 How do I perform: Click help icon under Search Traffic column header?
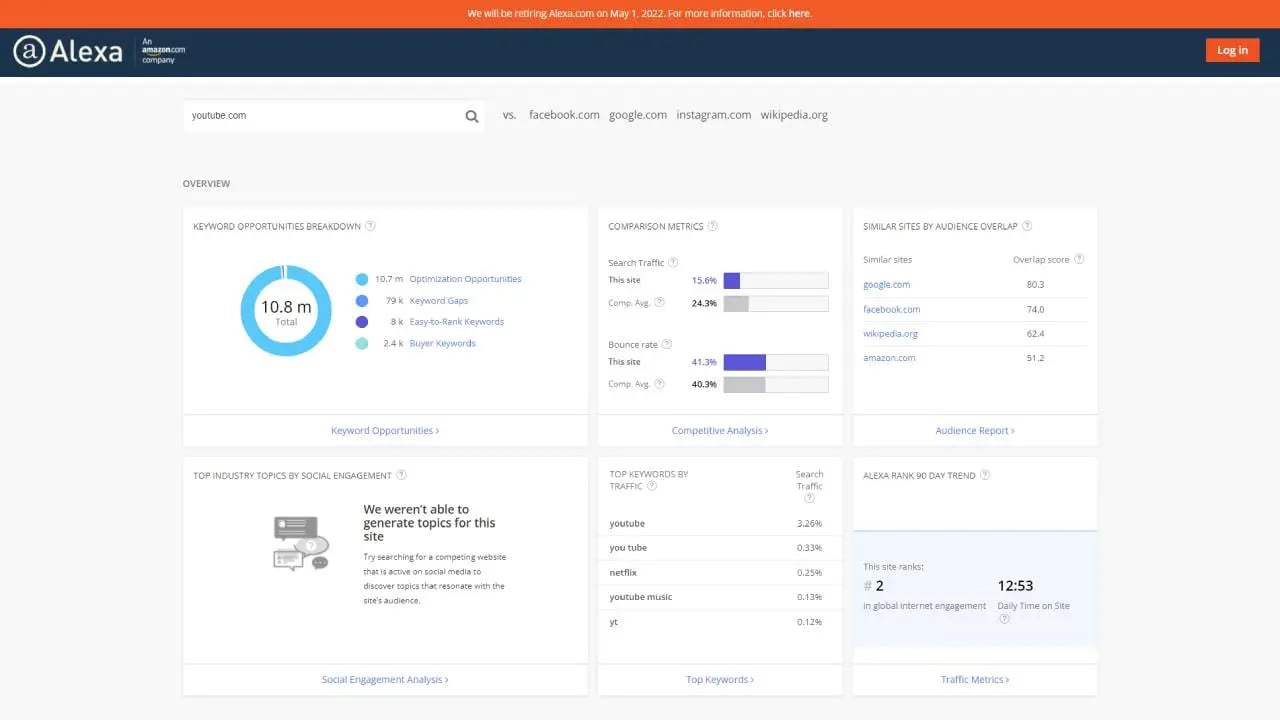pyautogui.click(x=809, y=498)
